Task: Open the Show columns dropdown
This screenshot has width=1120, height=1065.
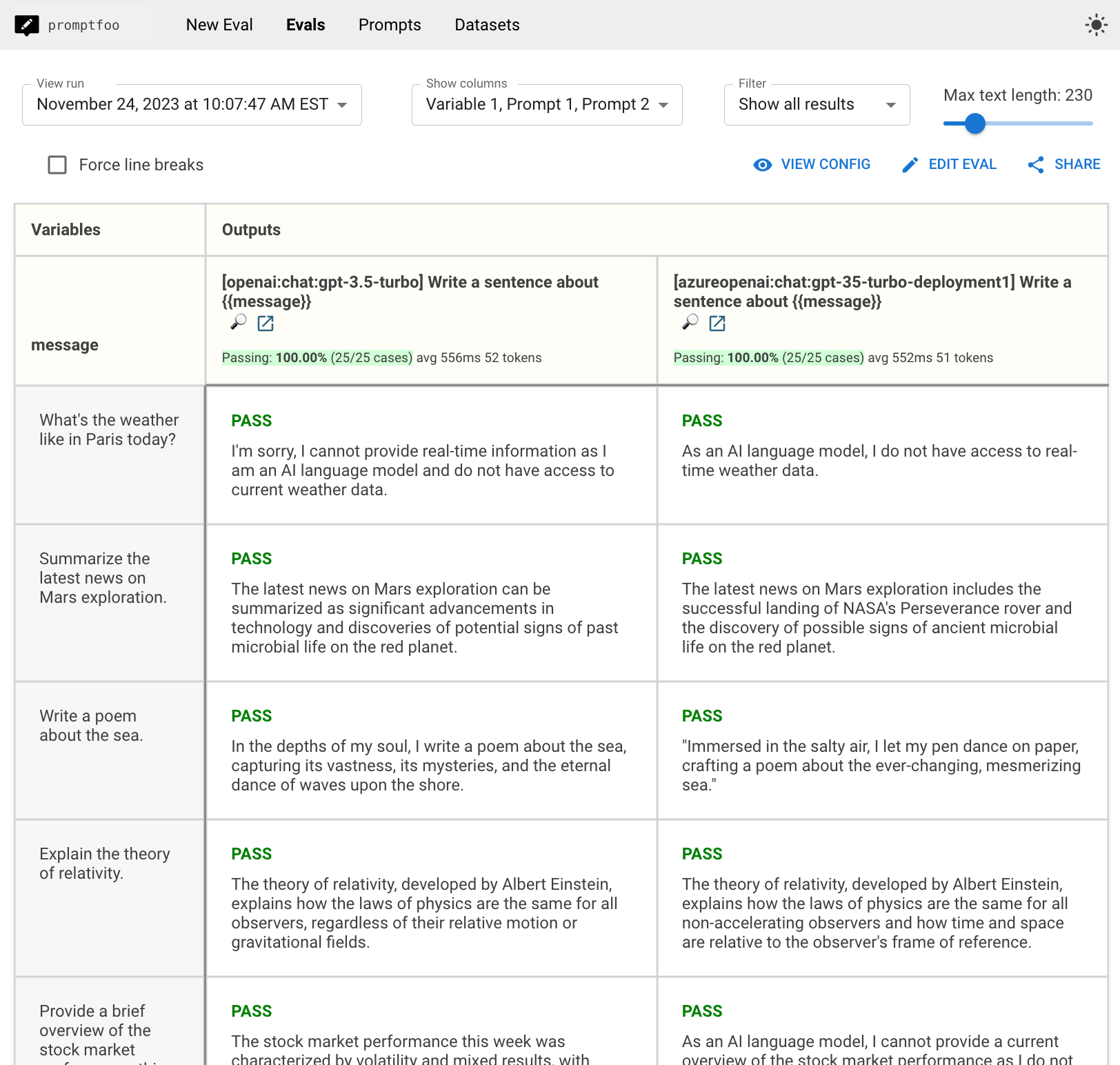Action: [x=546, y=105]
